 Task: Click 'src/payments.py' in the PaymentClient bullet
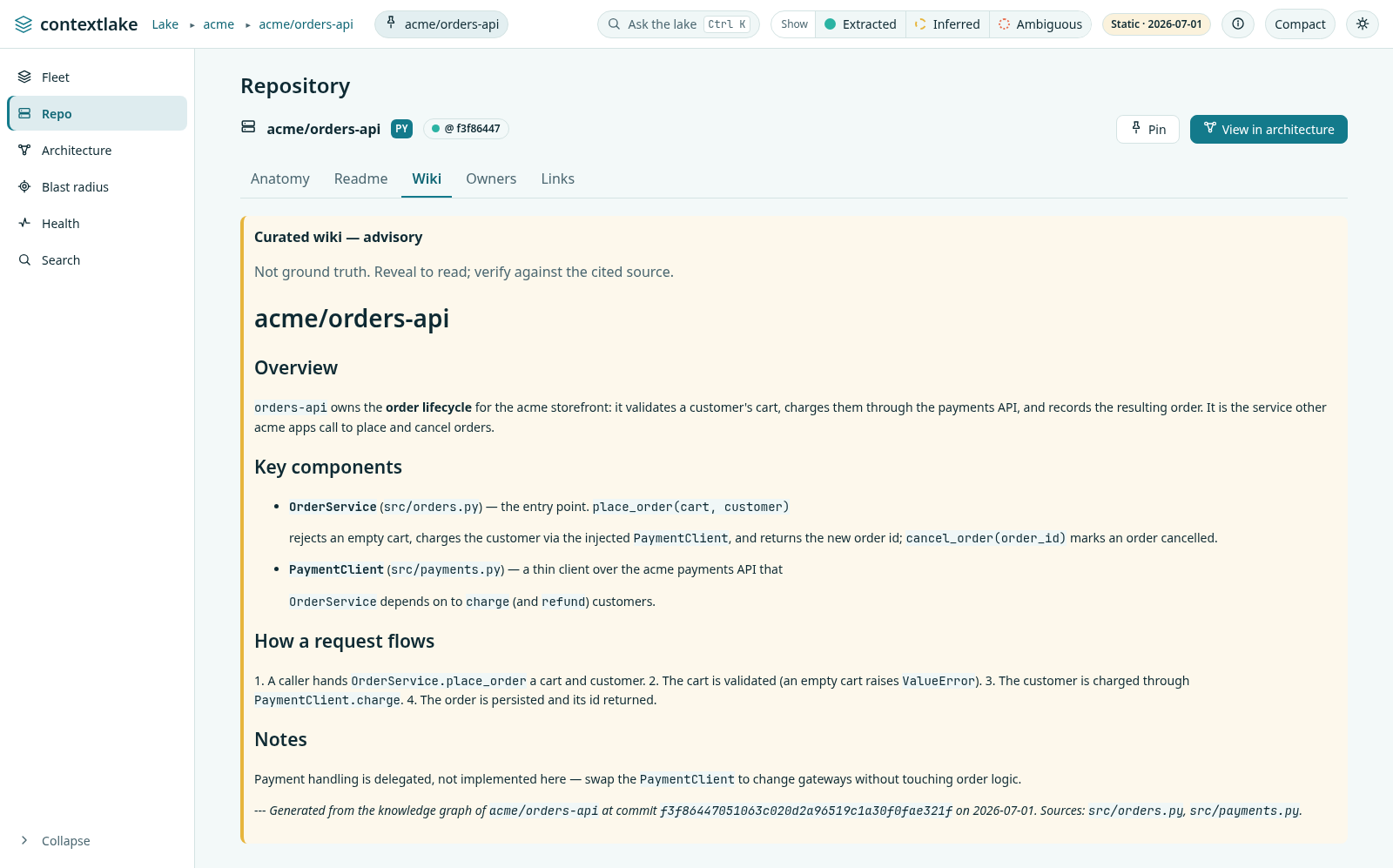click(x=446, y=569)
